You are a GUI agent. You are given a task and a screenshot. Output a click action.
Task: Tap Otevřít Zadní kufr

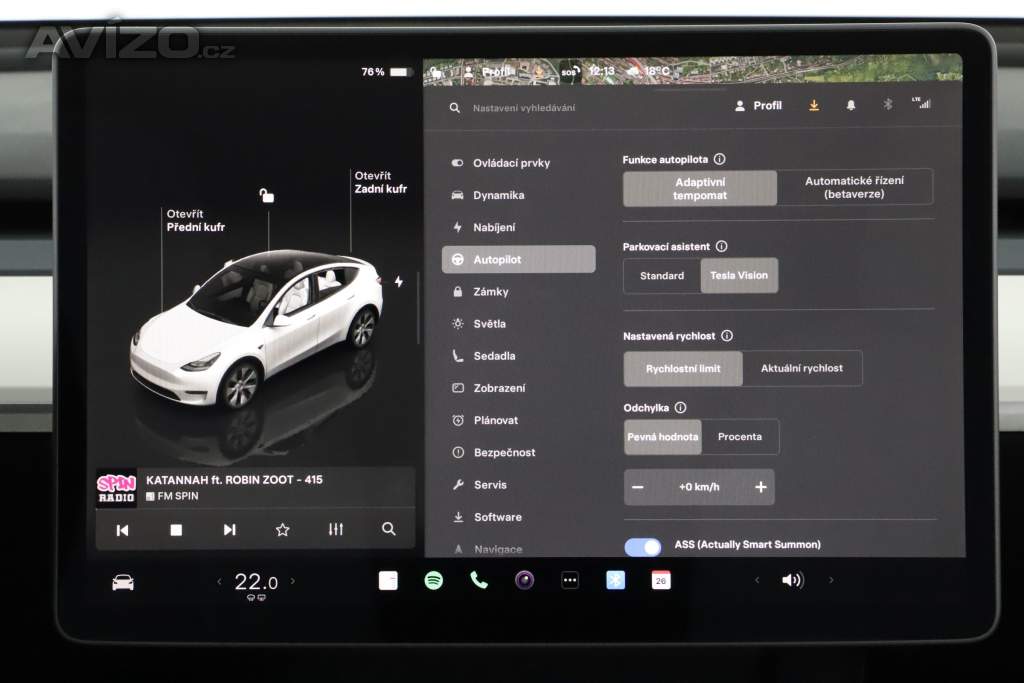[x=381, y=182]
